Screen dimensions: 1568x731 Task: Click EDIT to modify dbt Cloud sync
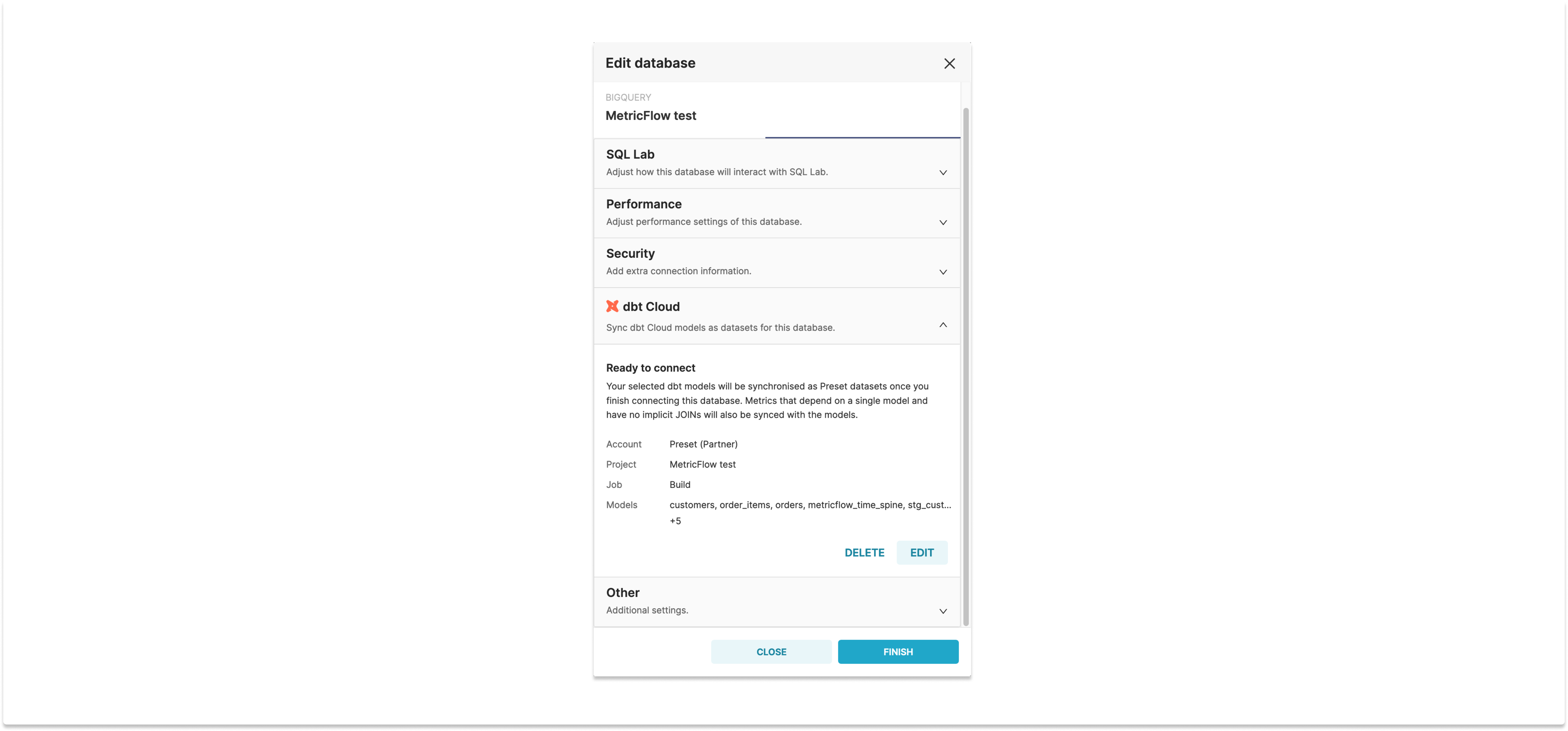pyautogui.click(x=921, y=553)
